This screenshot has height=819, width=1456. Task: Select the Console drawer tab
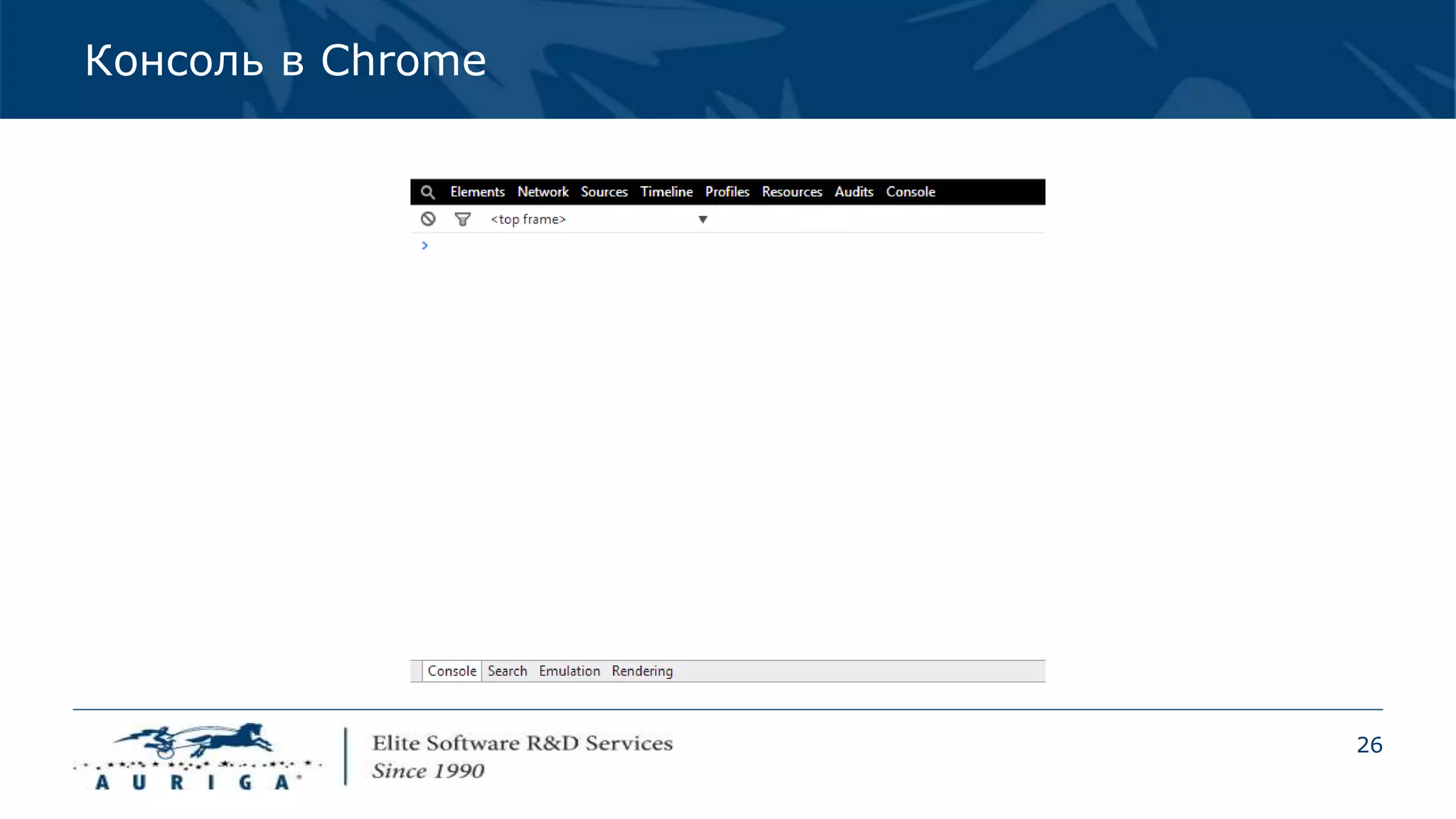pos(451,671)
